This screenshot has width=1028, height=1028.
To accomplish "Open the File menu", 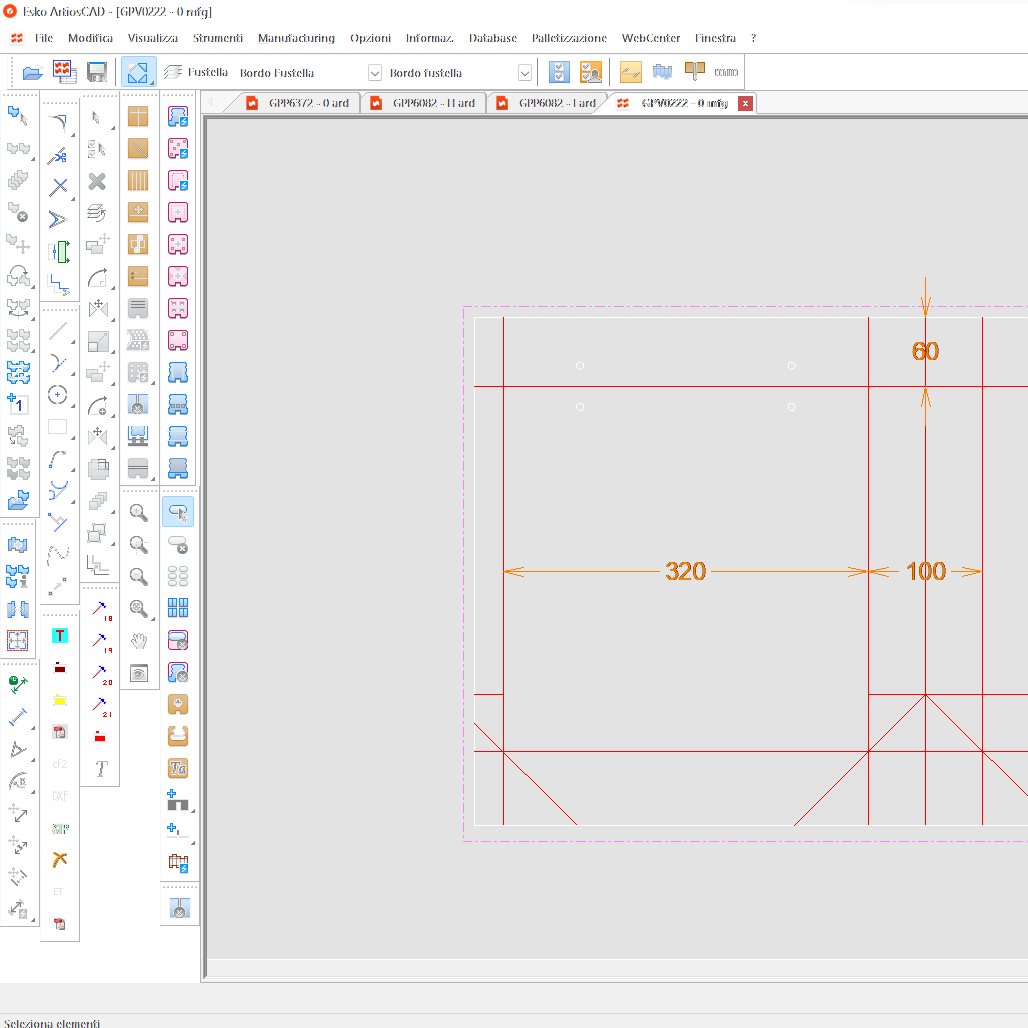I will pyautogui.click(x=44, y=38).
